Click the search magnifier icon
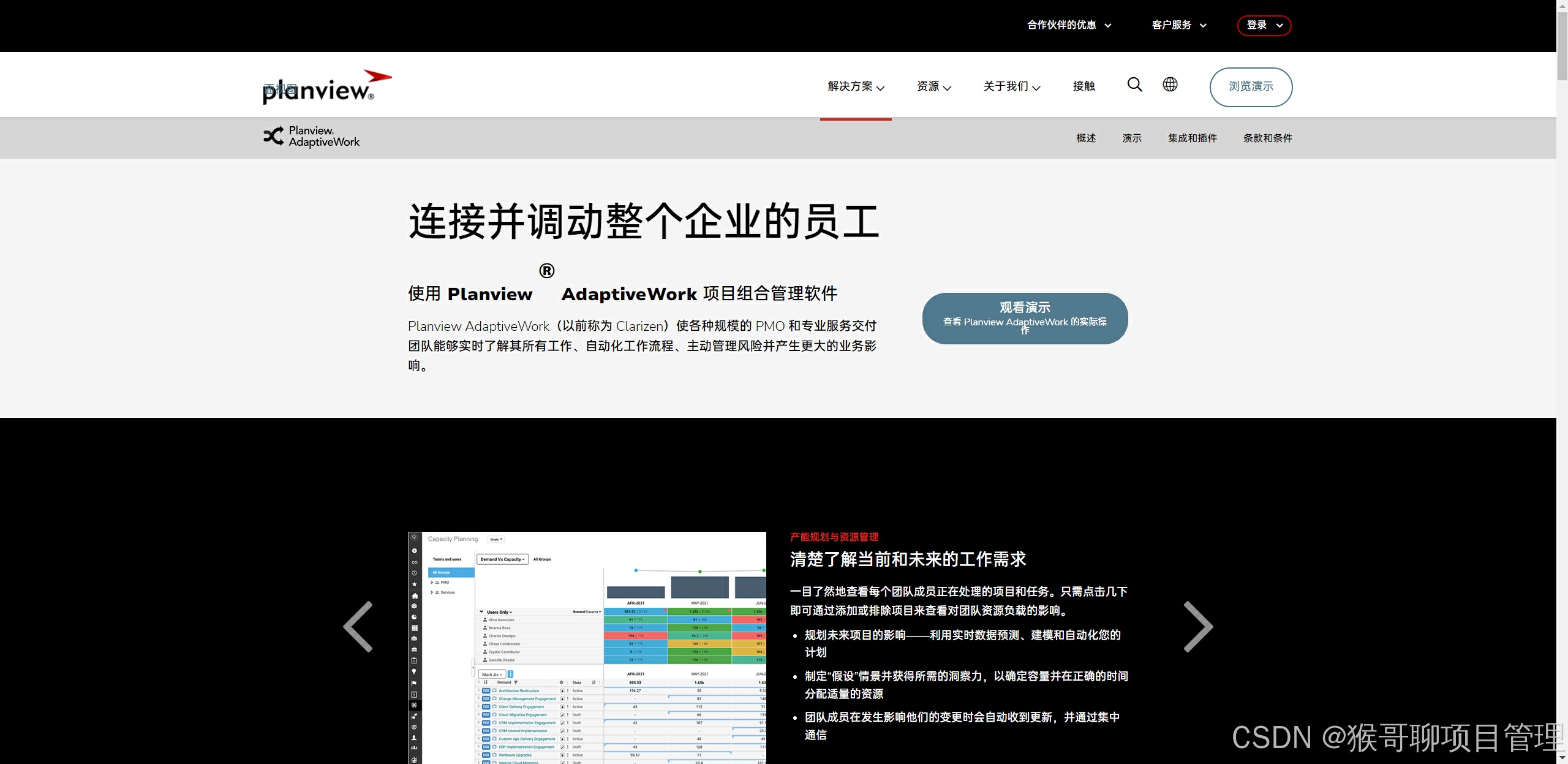Screen dimensions: 1568x764 point(1134,85)
